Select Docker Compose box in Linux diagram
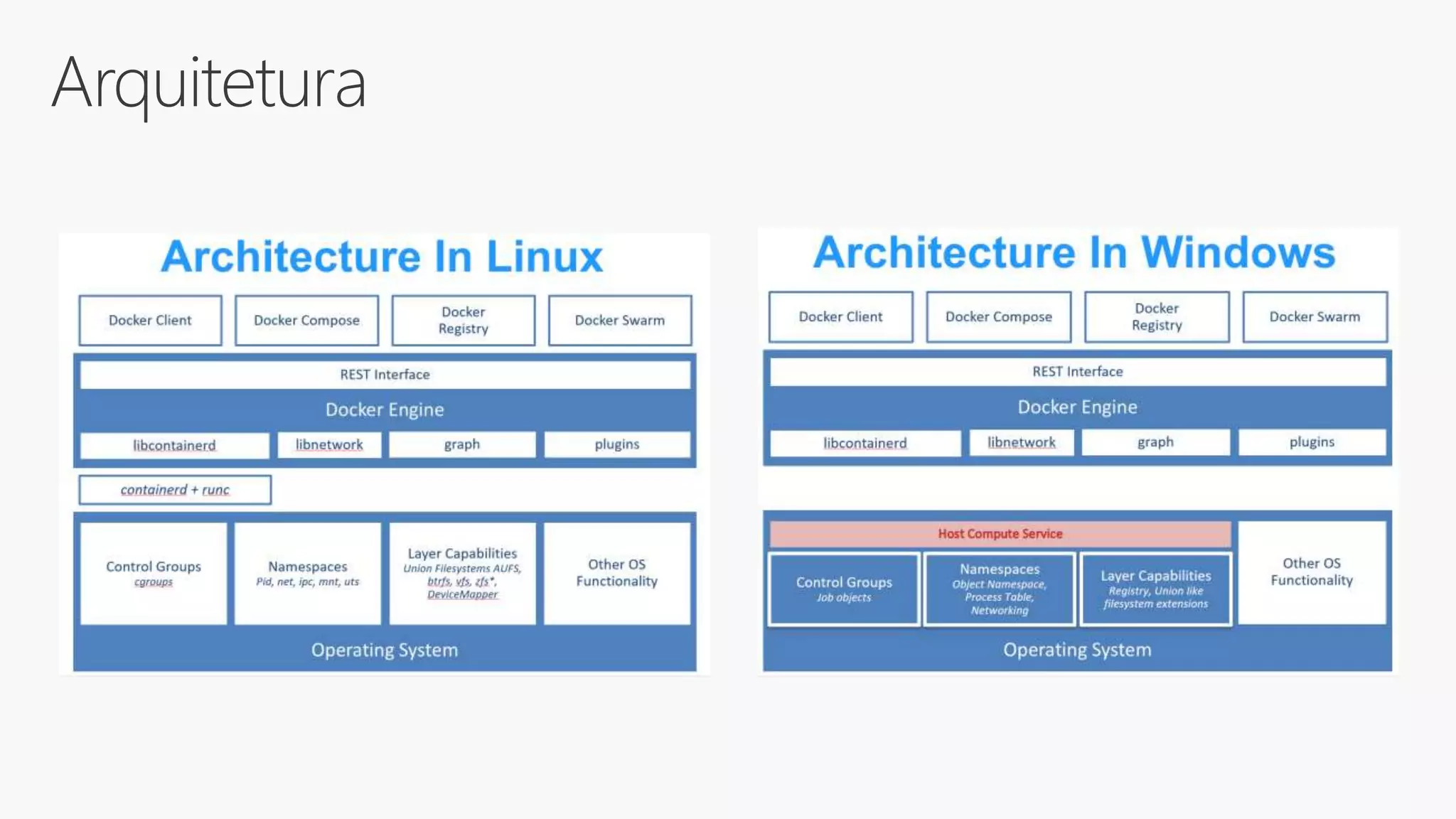 point(306,320)
